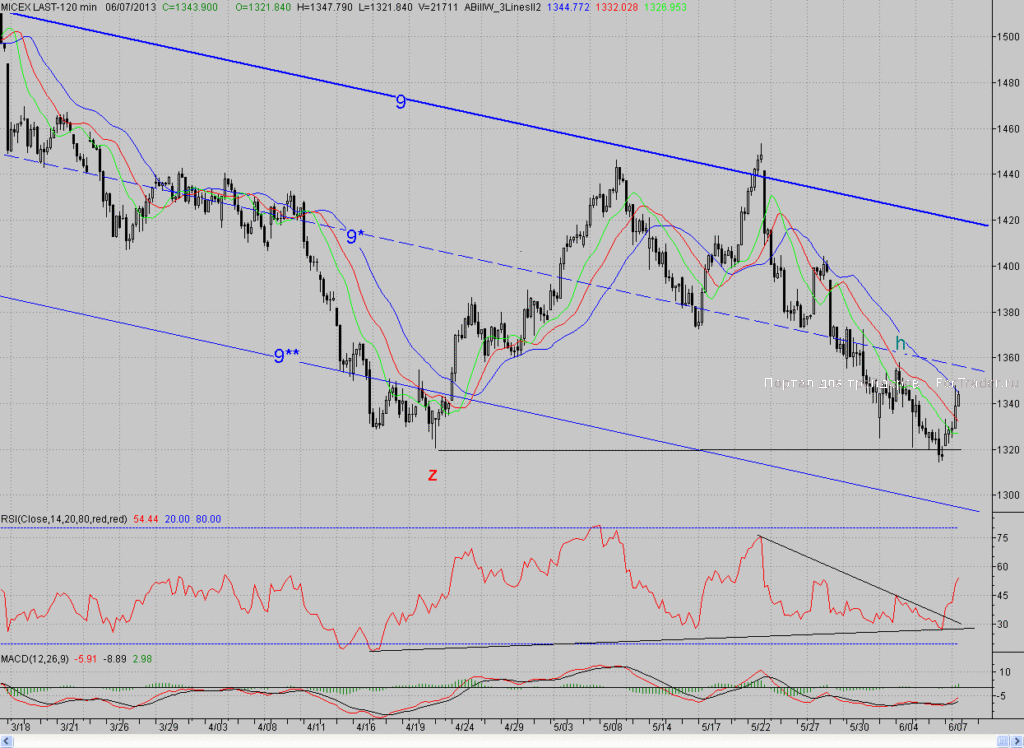This screenshot has width=1024, height=748.
Task: Click the MICEX LAST-120 min chart title
Action: 49,7
